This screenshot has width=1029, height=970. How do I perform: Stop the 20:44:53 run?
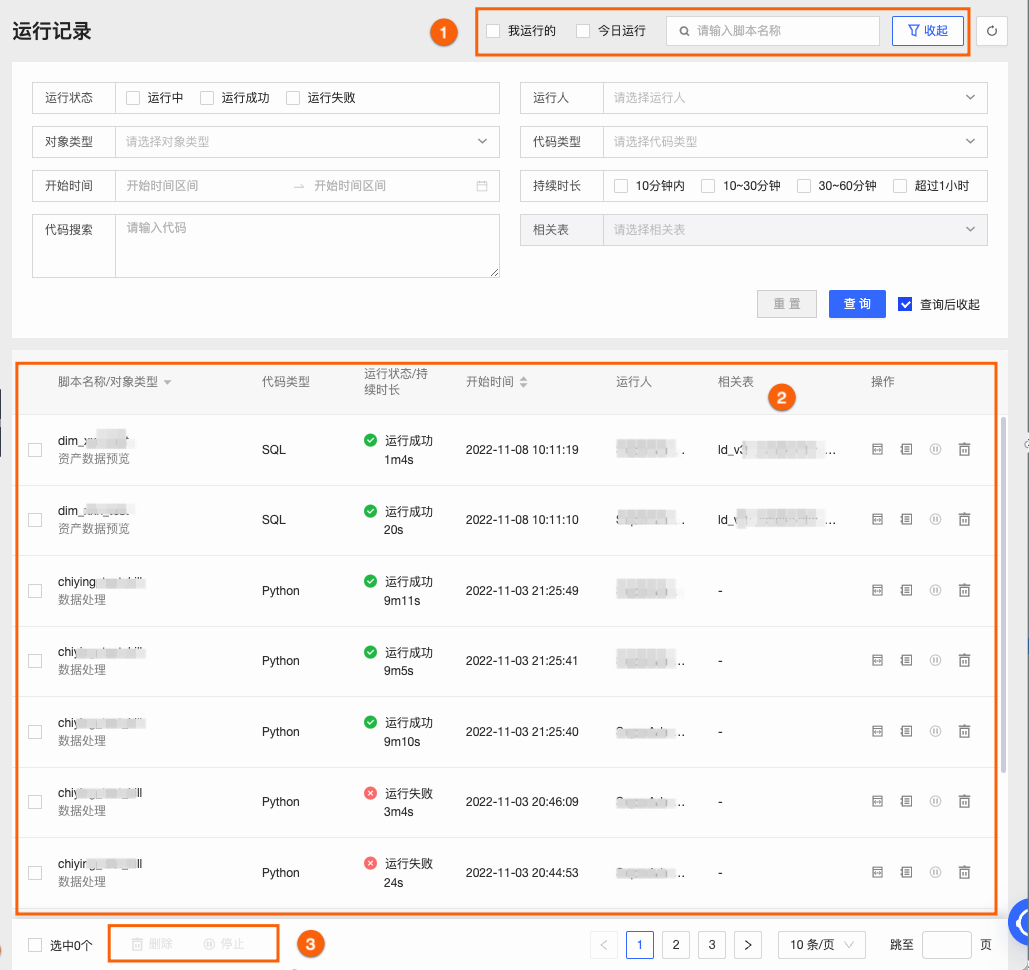[x=935, y=873]
